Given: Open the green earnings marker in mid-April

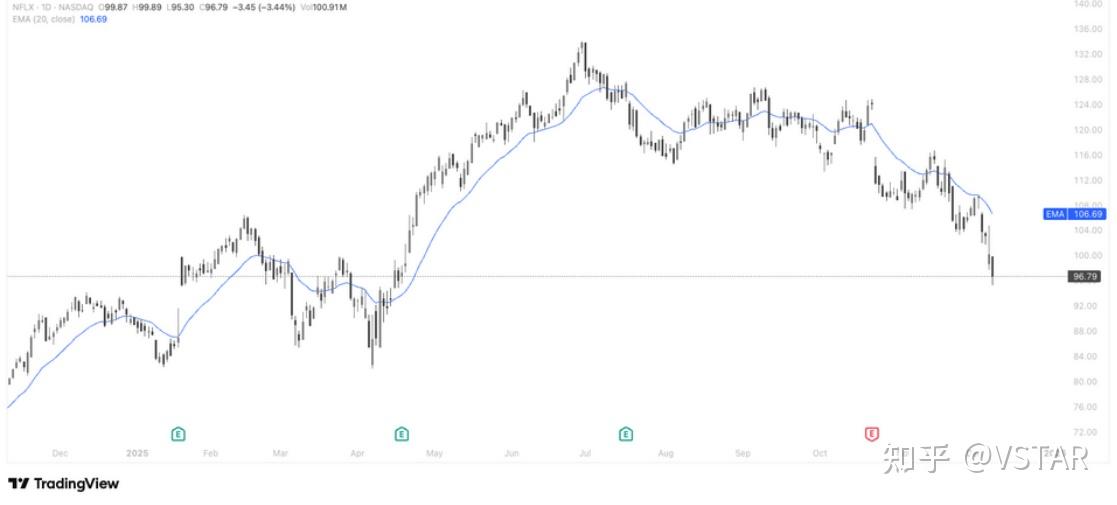Looking at the screenshot, I should pos(401,433).
